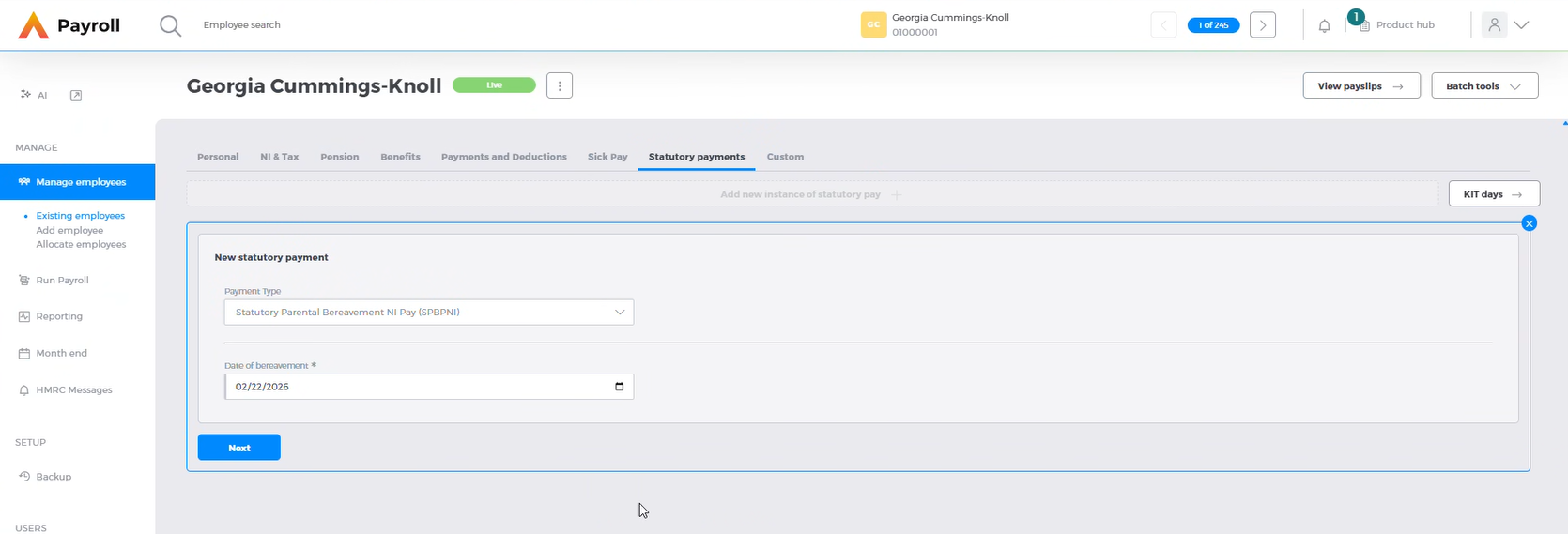This screenshot has width=1568, height=534.
Task: Click the Live status badge
Action: click(494, 85)
